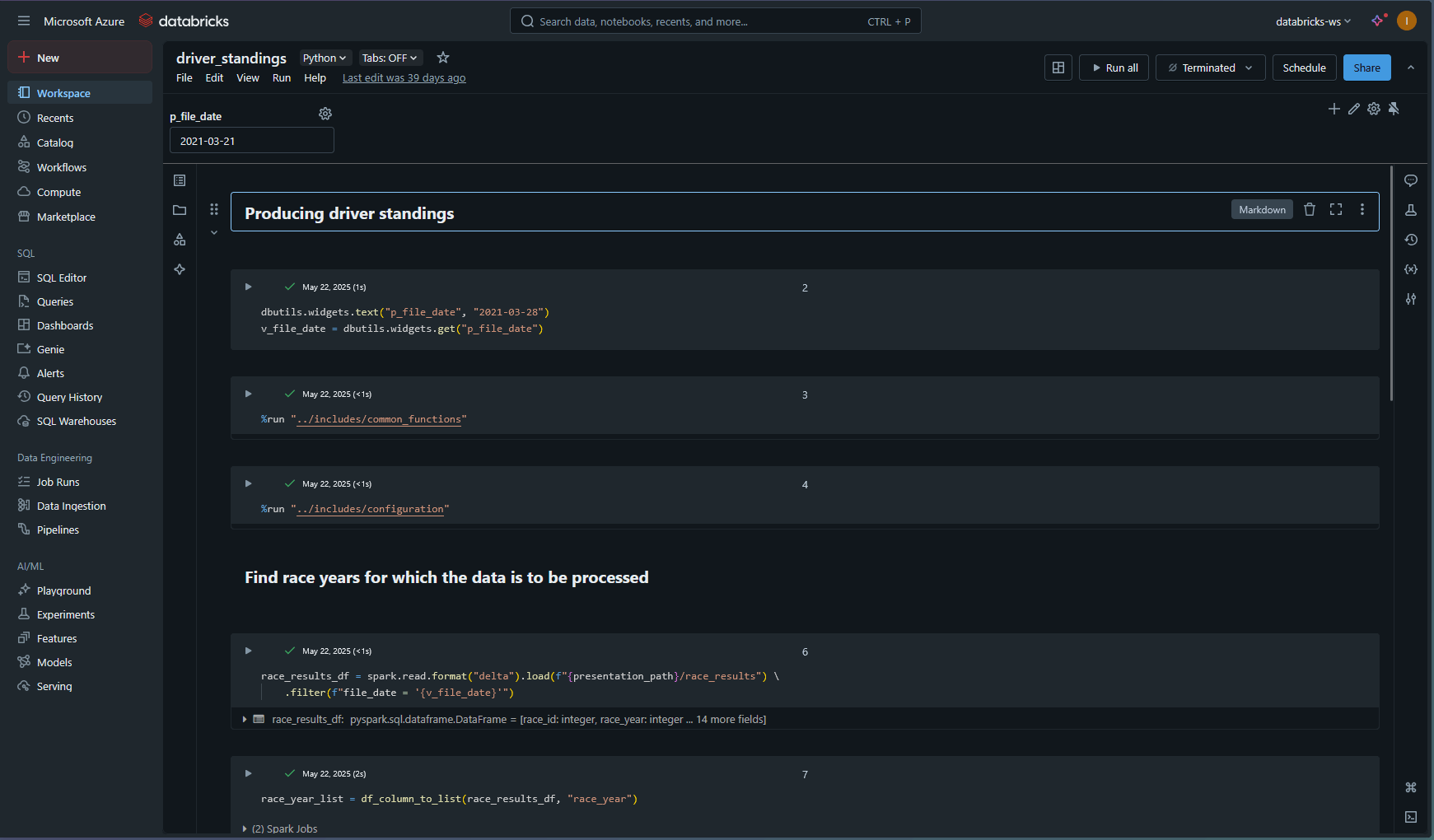This screenshot has height=840, width=1434.
Task: Click the Databricks logo
Action: (x=185, y=21)
